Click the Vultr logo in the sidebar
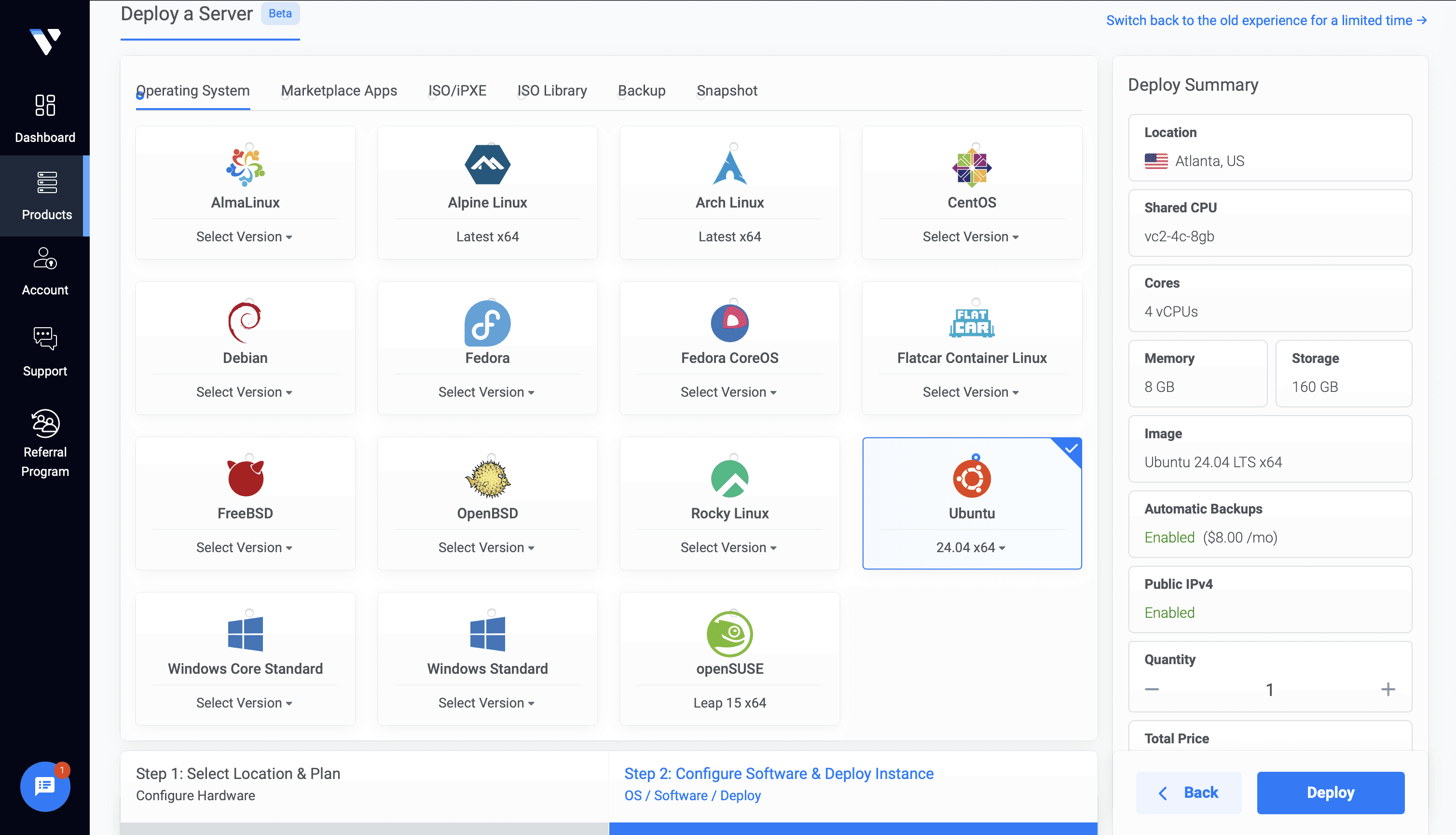Screen dimensions: 1456x835 pyautogui.click(x=45, y=42)
